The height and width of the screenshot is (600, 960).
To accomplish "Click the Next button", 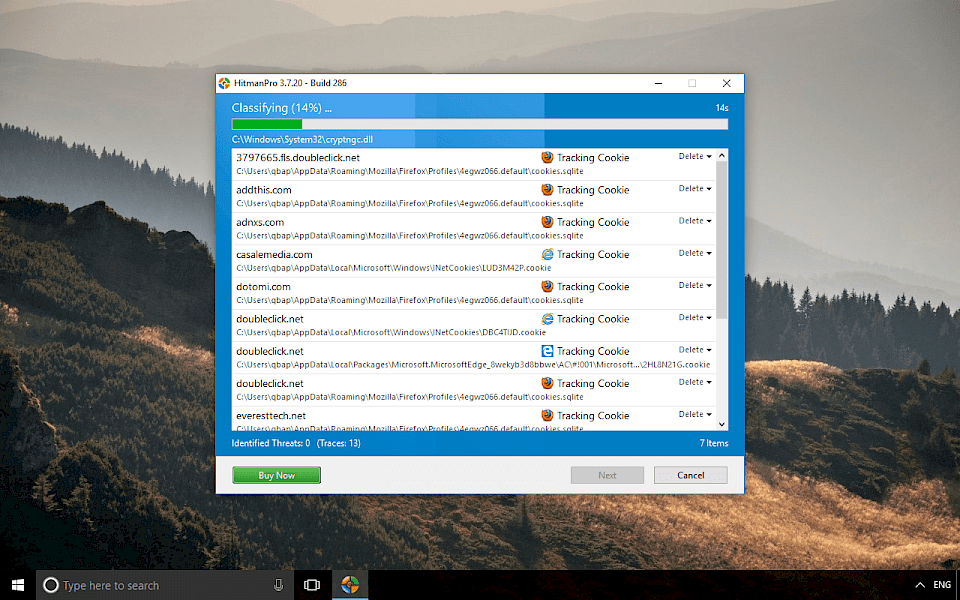I will (607, 475).
